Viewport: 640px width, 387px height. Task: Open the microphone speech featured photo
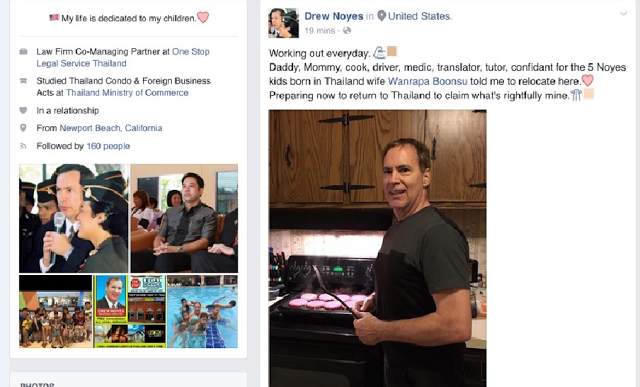point(74,218)
